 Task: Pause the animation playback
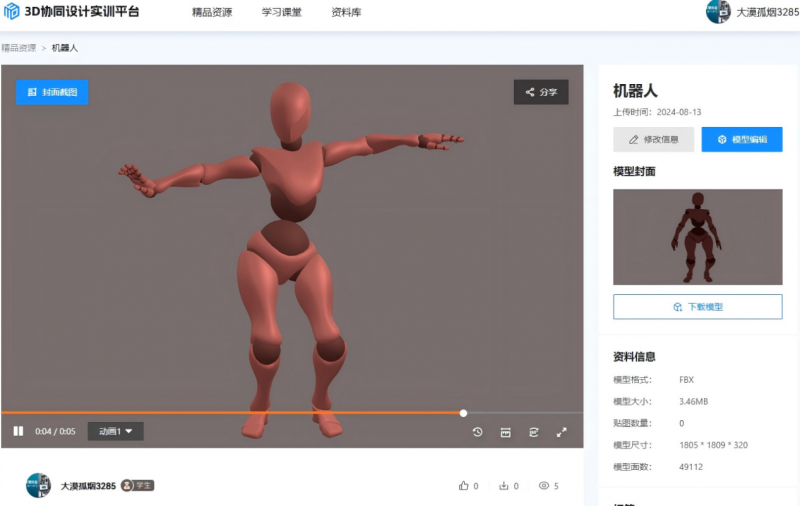click(18, 432)
